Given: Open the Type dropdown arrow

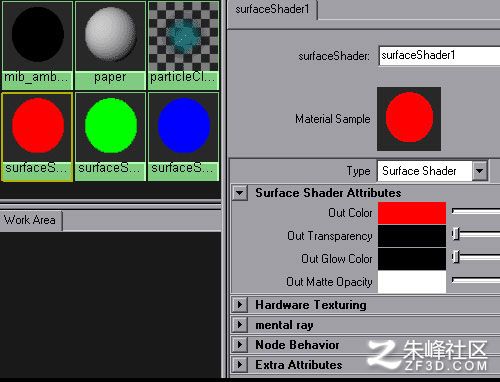Looking at the screenshot, I should pos(480,171).
